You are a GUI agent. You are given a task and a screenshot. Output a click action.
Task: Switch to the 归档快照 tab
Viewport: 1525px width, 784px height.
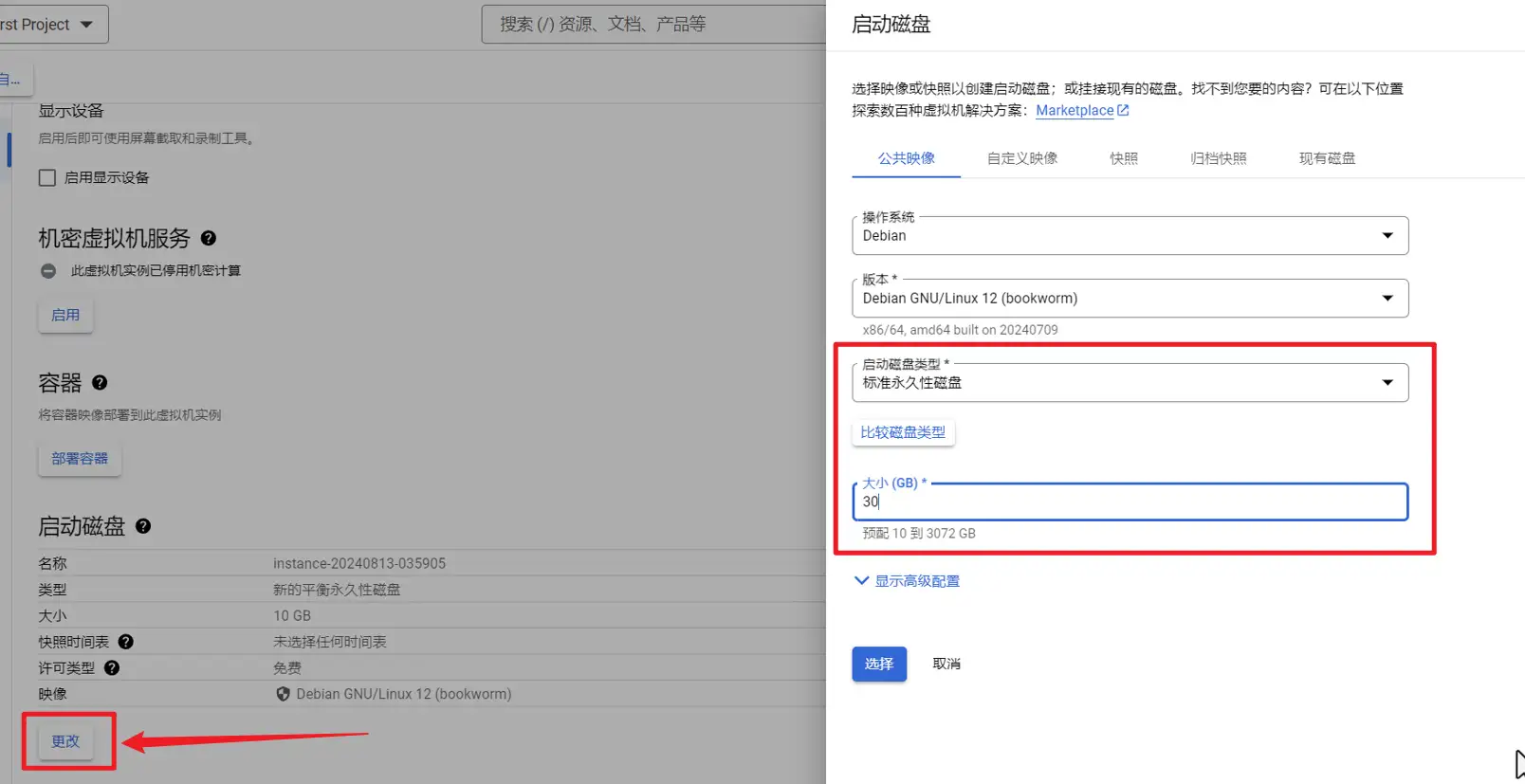[1219, 158]
